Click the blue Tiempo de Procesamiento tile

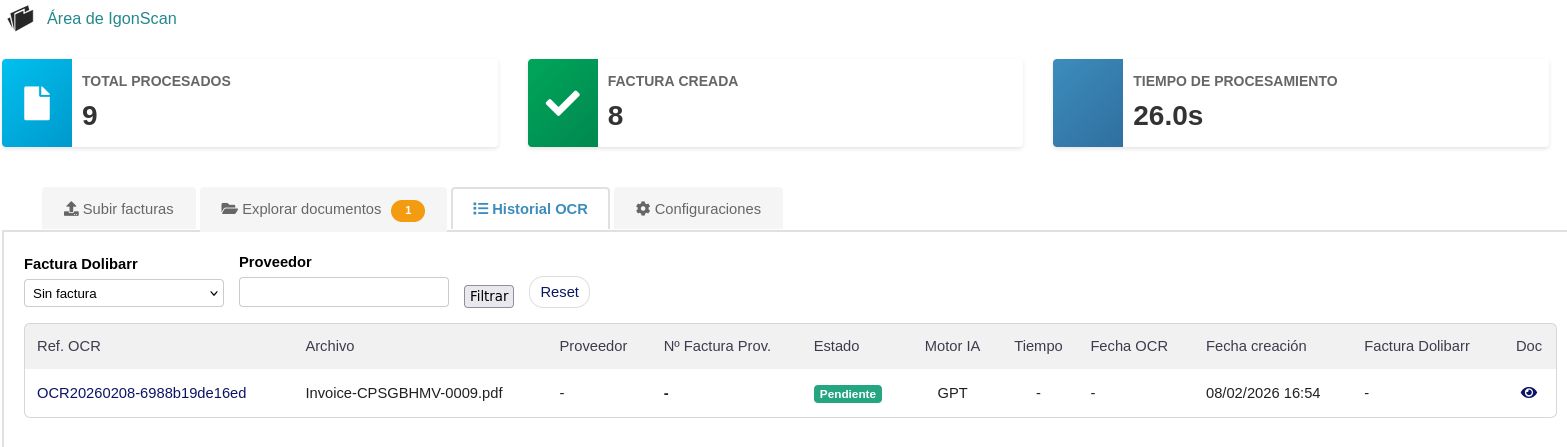[x=1088, y=103]
